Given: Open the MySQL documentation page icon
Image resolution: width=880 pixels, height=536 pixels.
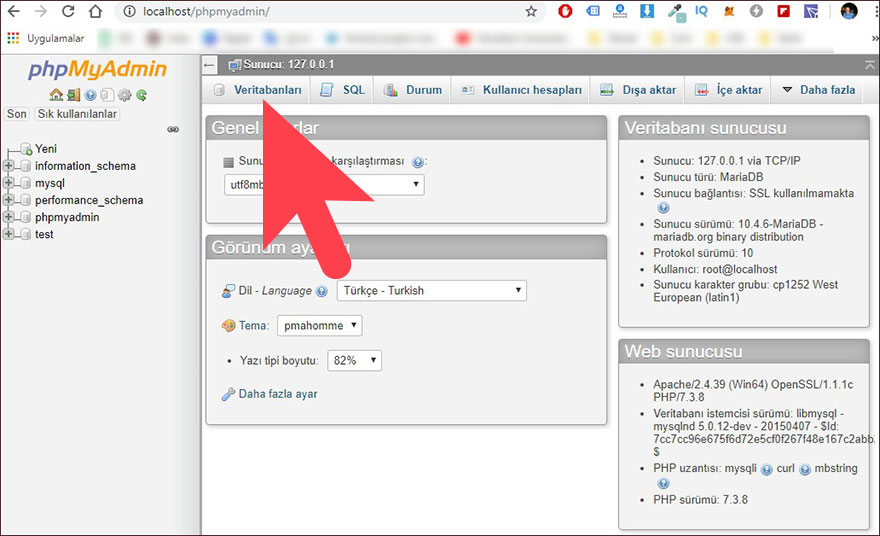Looking at the screenshot, I should [107, 95].
